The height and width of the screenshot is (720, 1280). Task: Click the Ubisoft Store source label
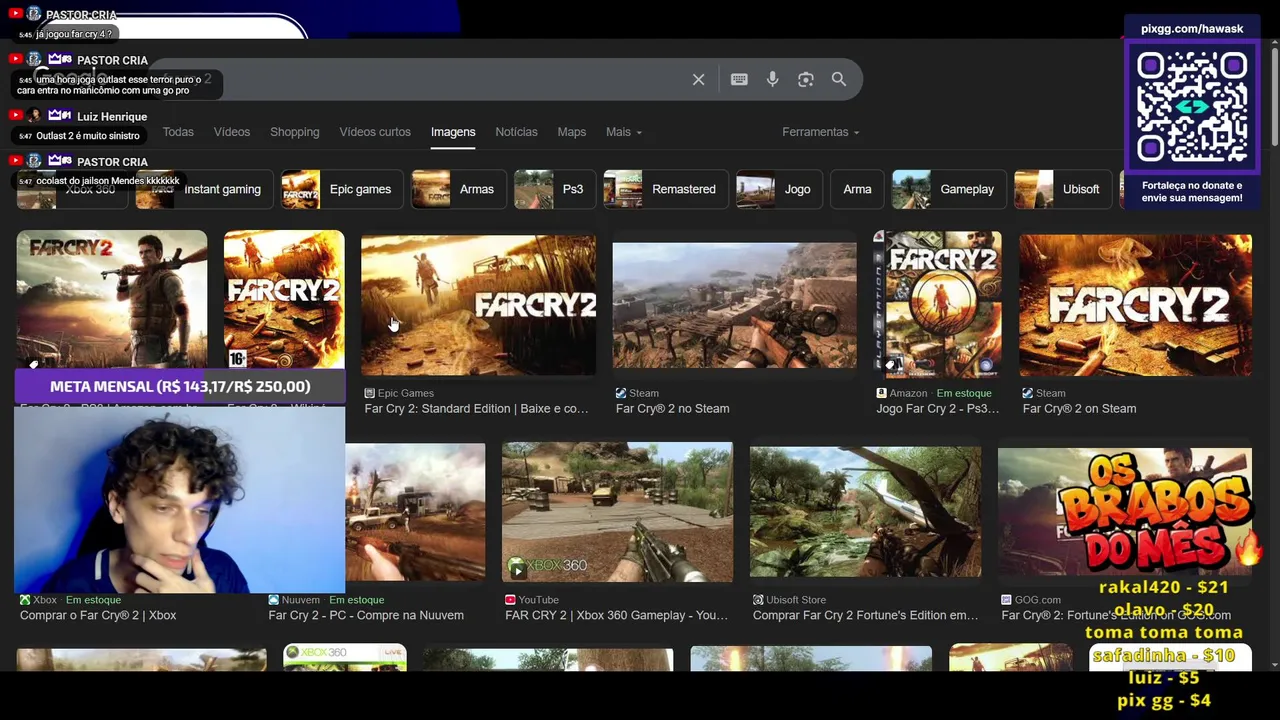click(796, 600)
